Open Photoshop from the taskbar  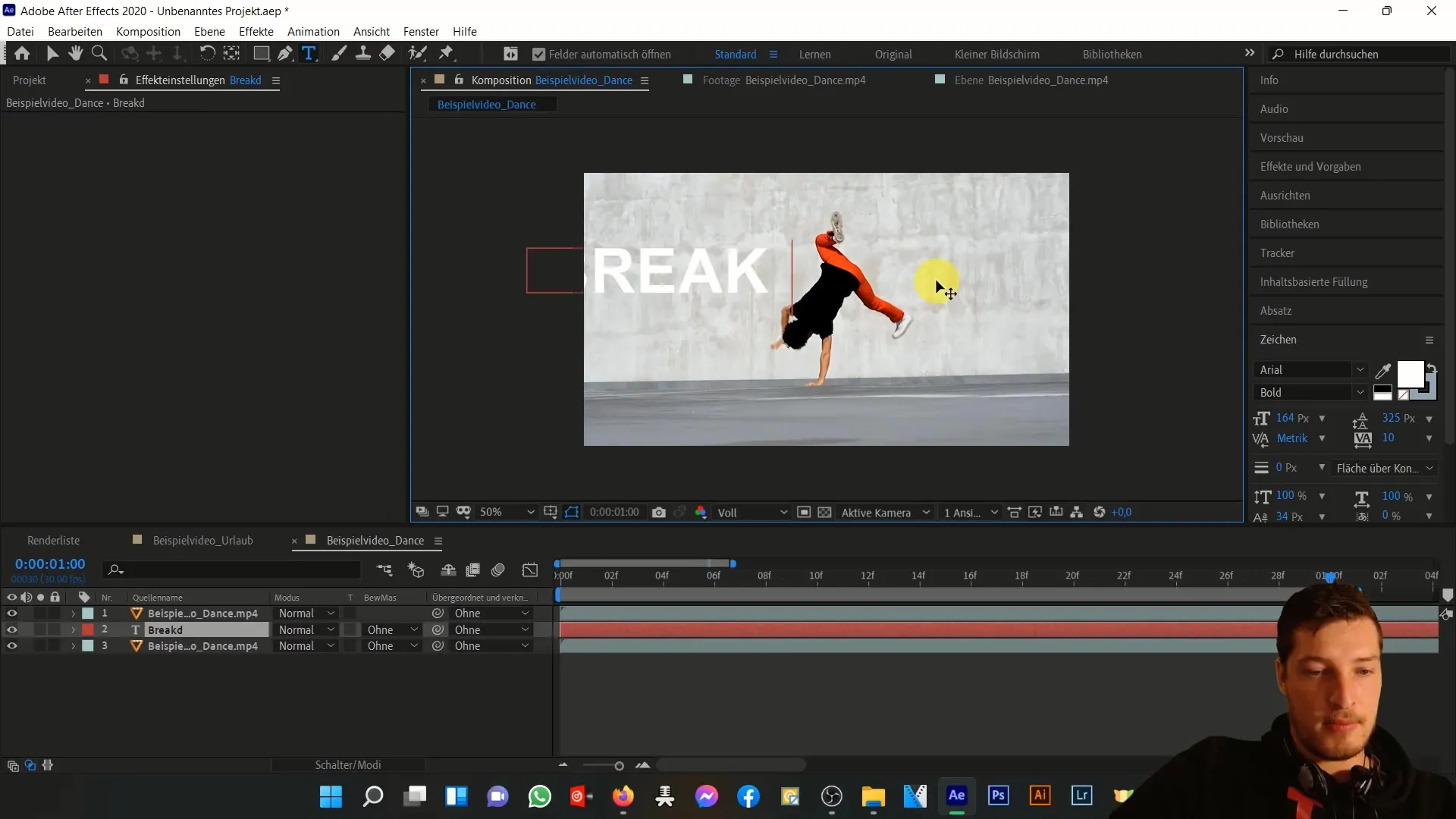[x=998, y=795]
